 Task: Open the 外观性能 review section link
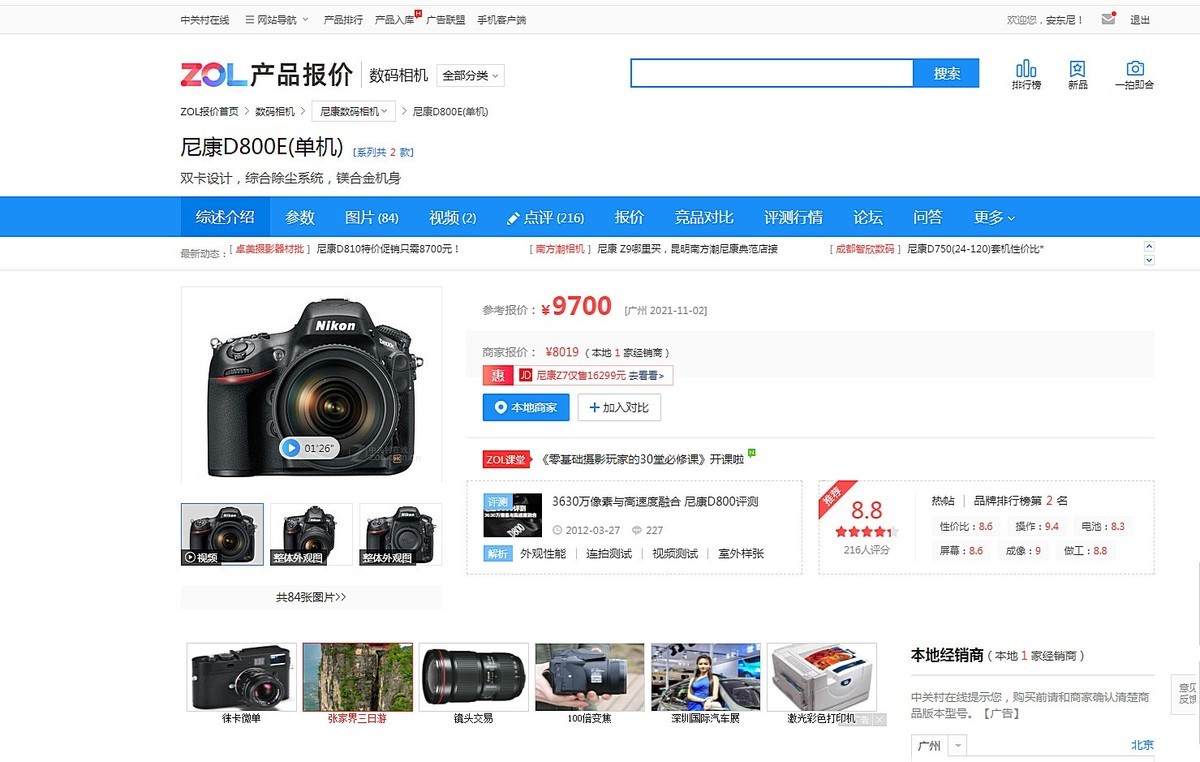tap(543, 553)
